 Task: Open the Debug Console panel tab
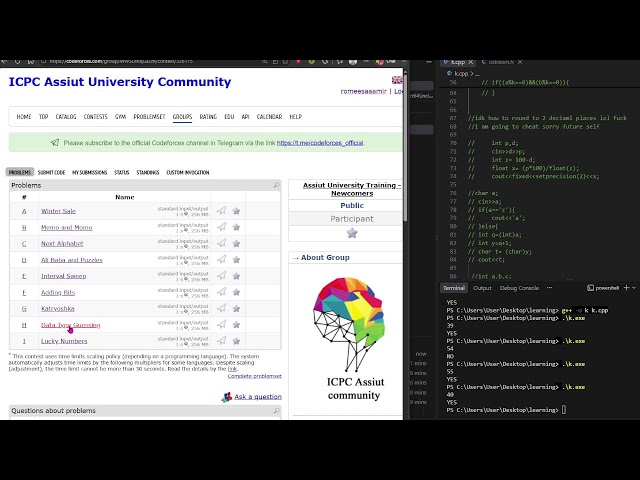pyautogui.click(x=519, y=288)
